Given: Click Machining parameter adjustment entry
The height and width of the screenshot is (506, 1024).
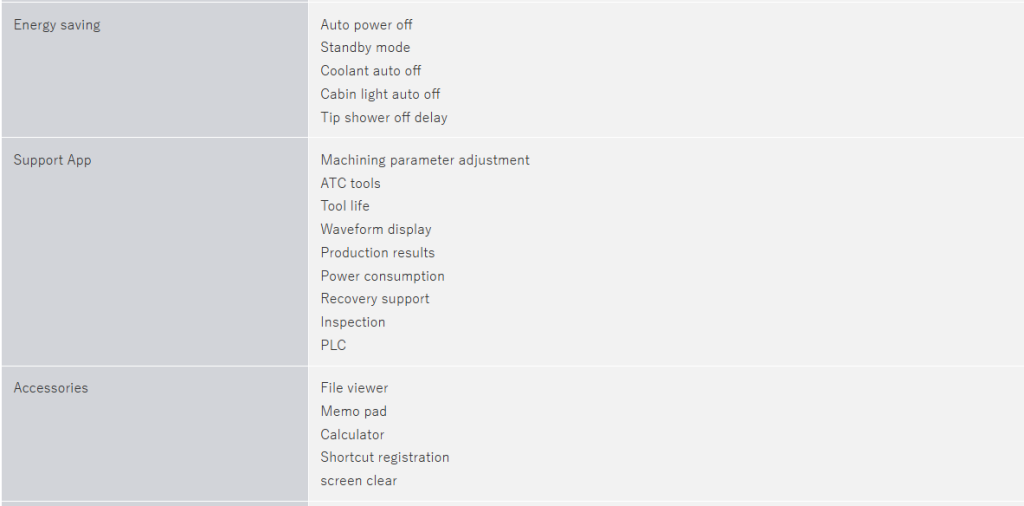Looking at the screenshot, I should pos(425,160).
